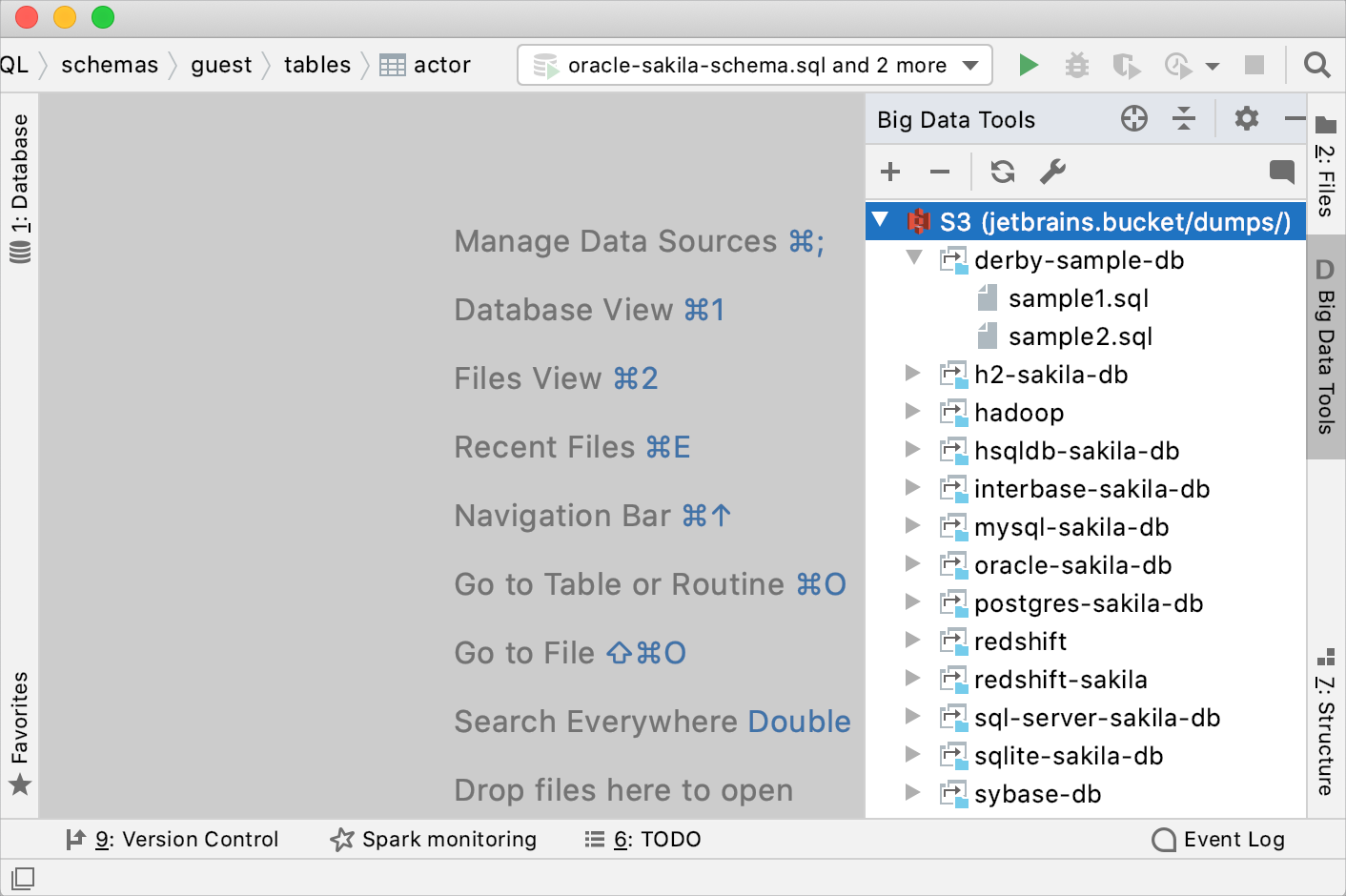Click the Debug bug icon in the toolbar
Screen dimensions: 1346x896
pos(1077,65)
